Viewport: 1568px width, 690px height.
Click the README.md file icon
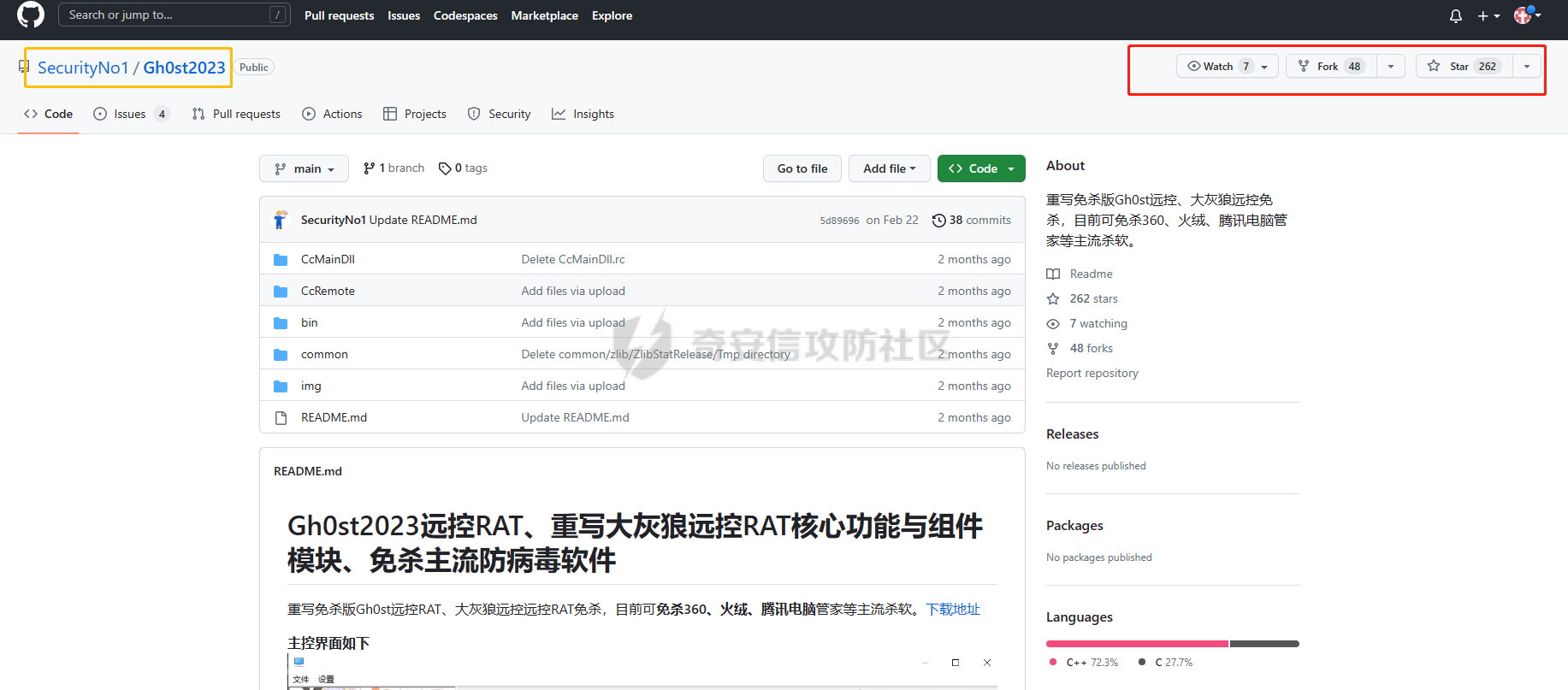pos(281,417)
